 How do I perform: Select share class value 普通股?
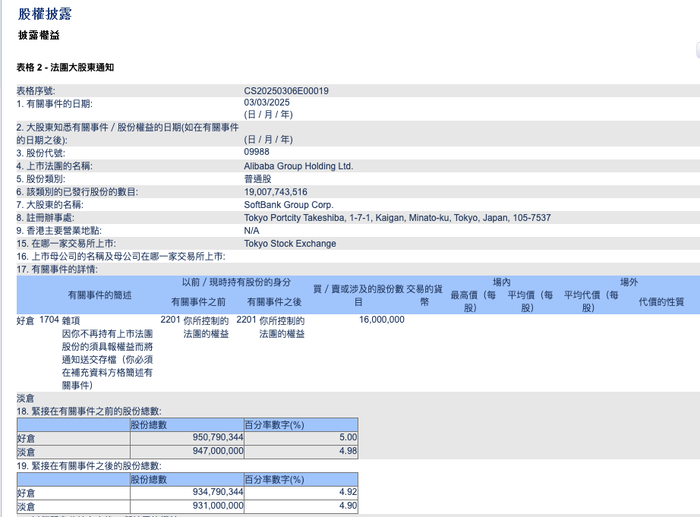click(x=258, y=179)
